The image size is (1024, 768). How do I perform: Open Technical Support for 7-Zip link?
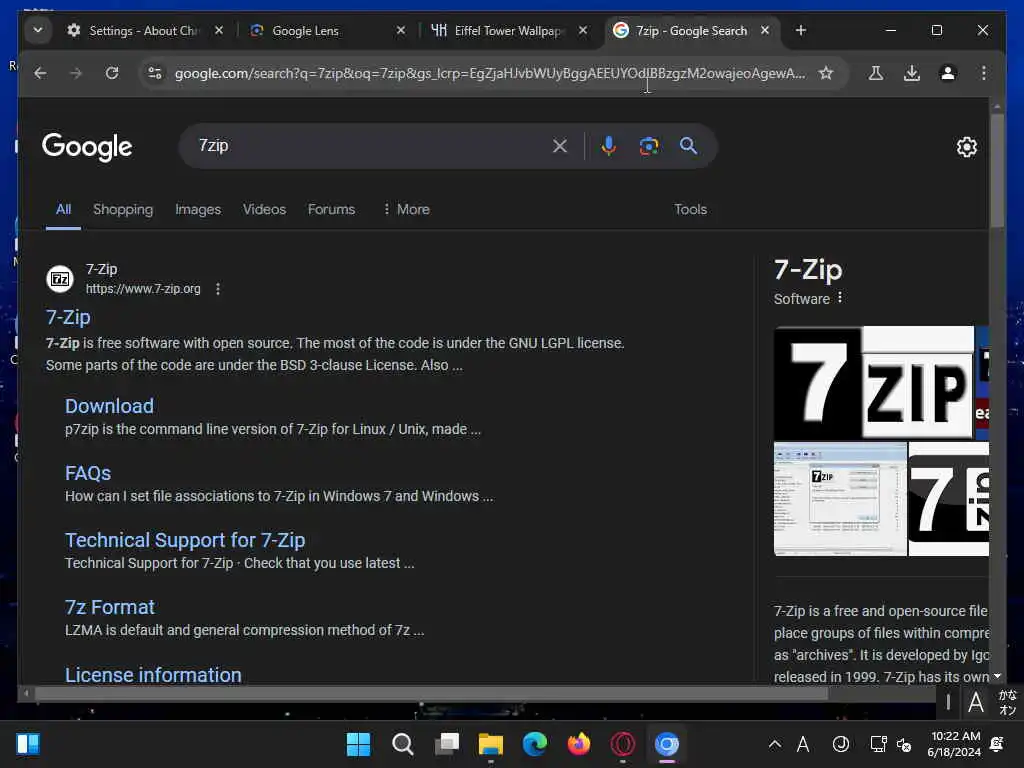click(x=185, y=541)
